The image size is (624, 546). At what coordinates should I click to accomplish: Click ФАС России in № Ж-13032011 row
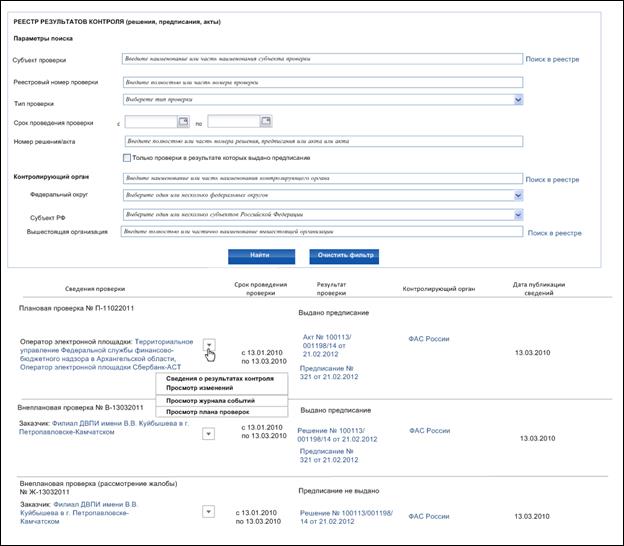coord(429,517)
